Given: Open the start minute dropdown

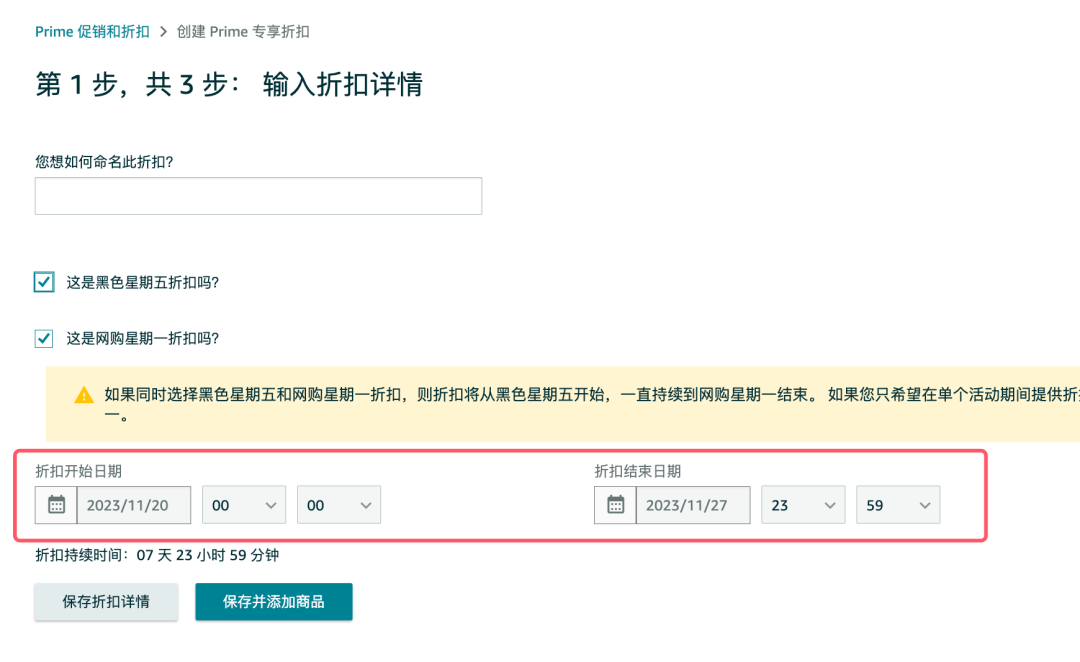Looking at the screenshot, I should click(338, 504).
